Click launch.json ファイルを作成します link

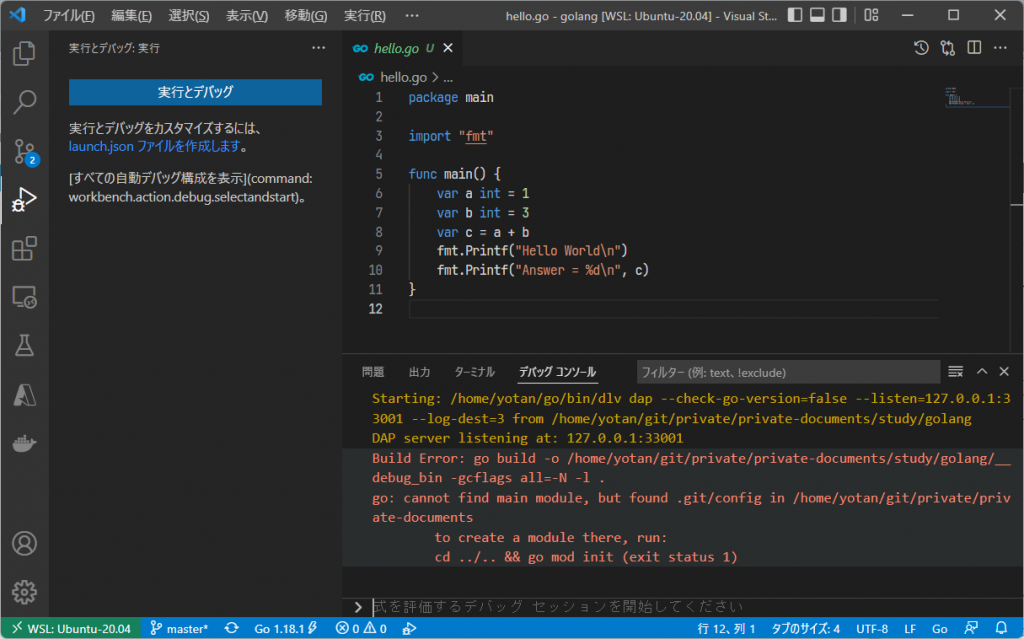155,146
